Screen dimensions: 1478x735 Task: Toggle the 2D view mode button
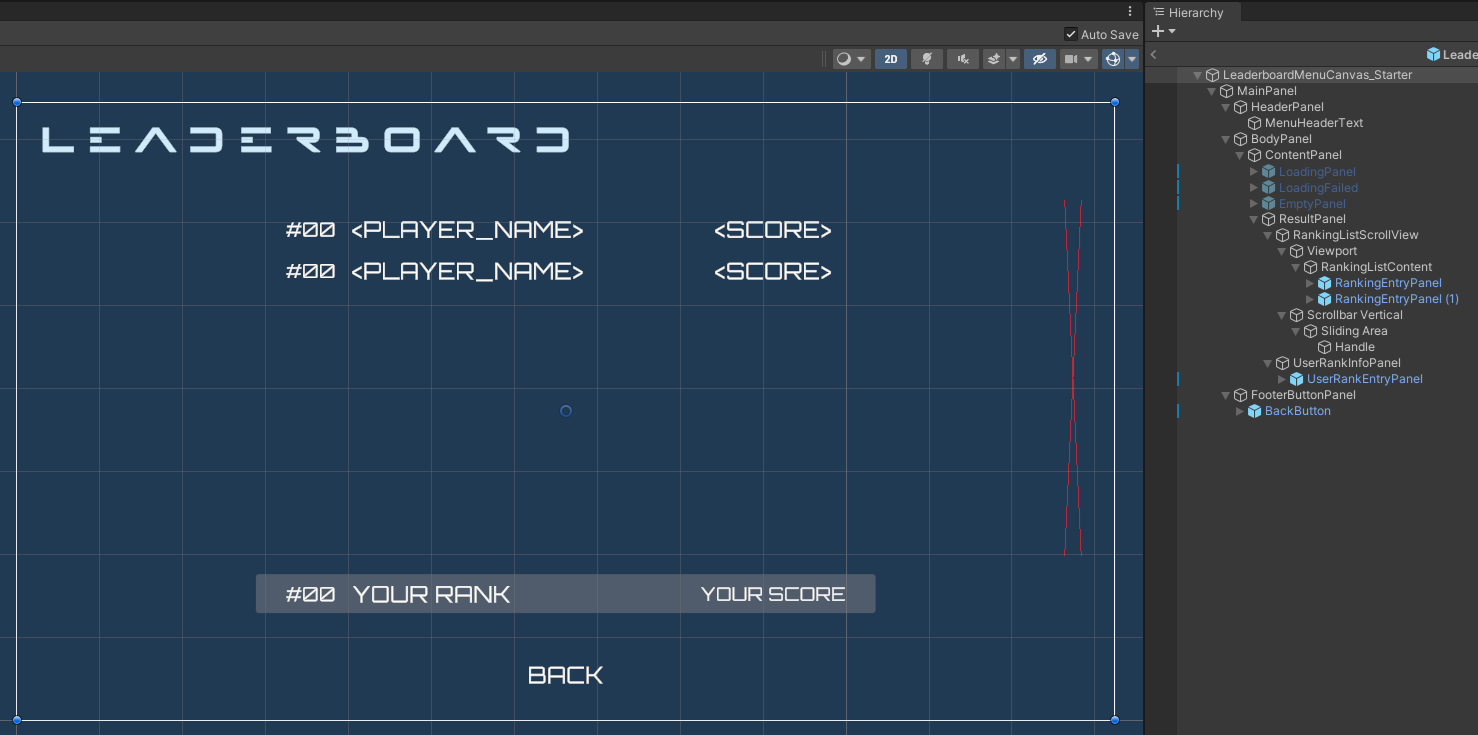(x=890, y=59)
